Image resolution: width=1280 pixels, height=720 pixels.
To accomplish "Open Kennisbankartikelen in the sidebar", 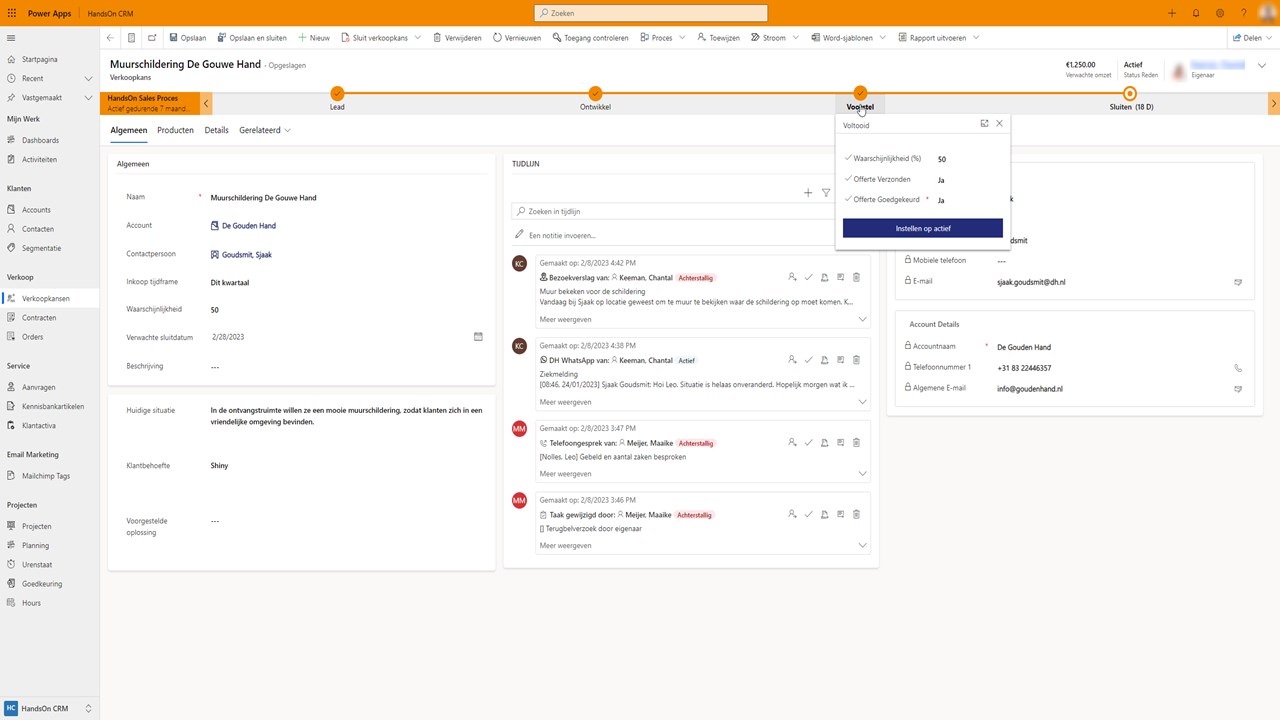I will tap(53, 406).
